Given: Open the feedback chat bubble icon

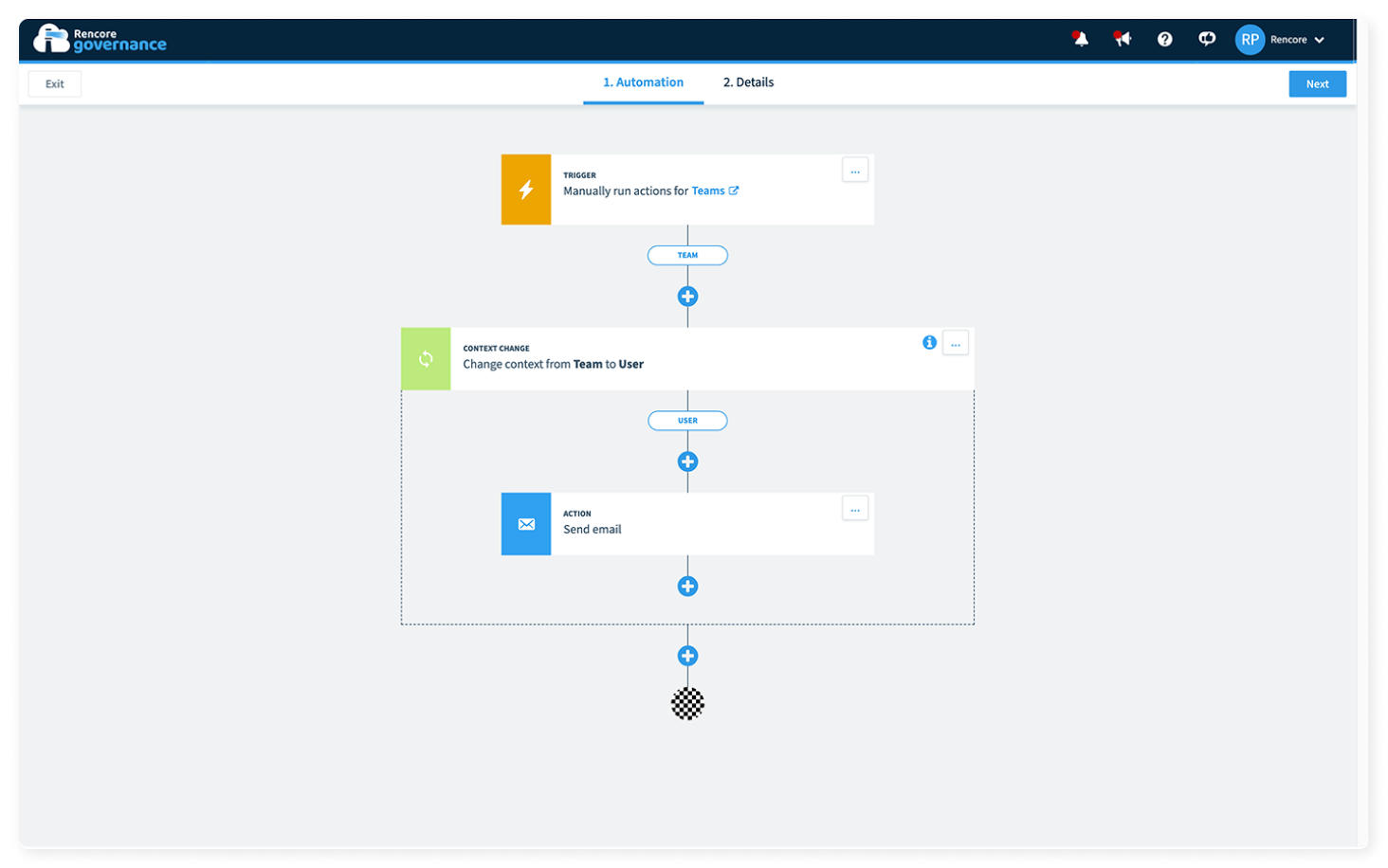Looking at the screenshot, I should pos(1207,39).
